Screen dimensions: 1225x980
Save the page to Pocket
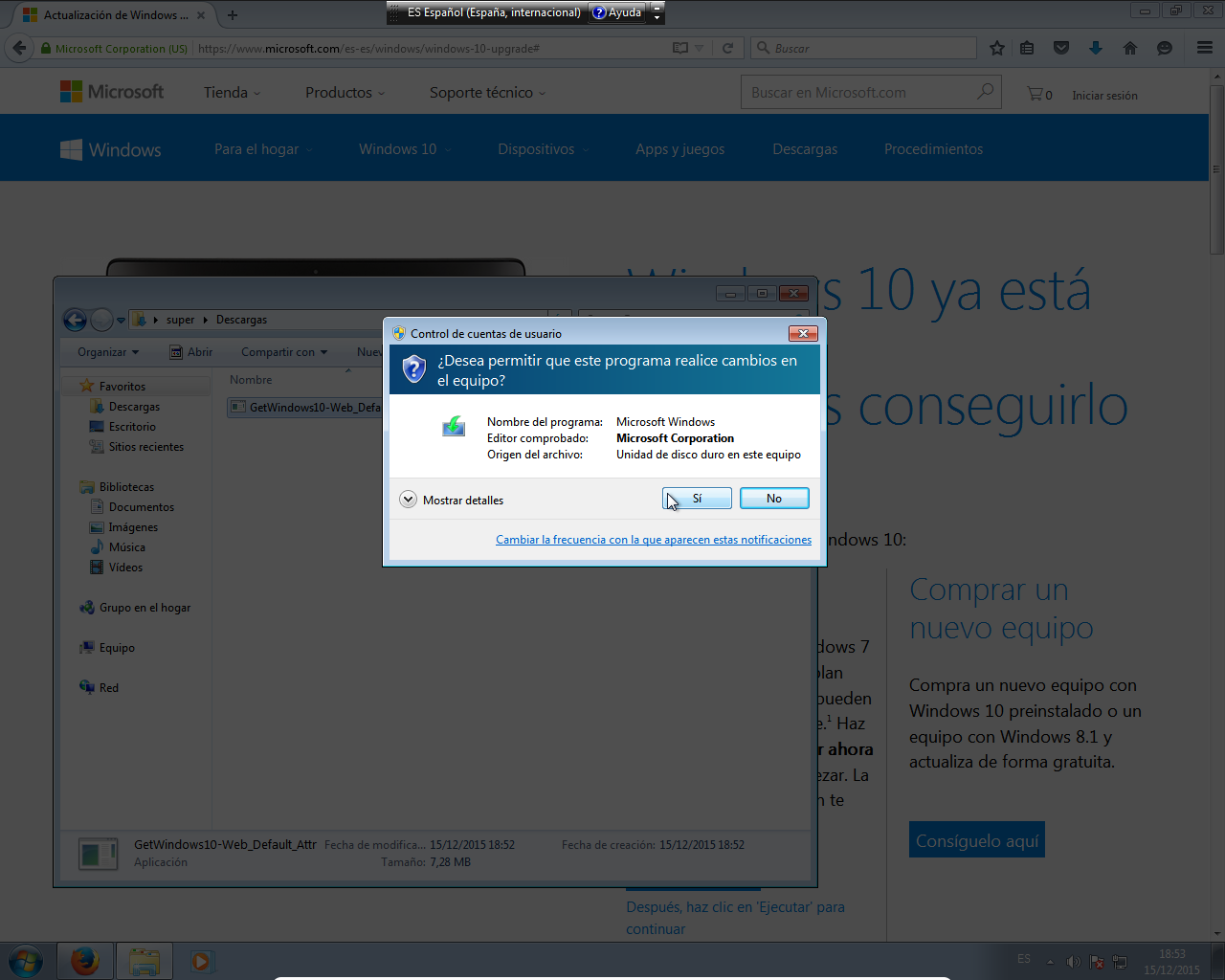1060,46
